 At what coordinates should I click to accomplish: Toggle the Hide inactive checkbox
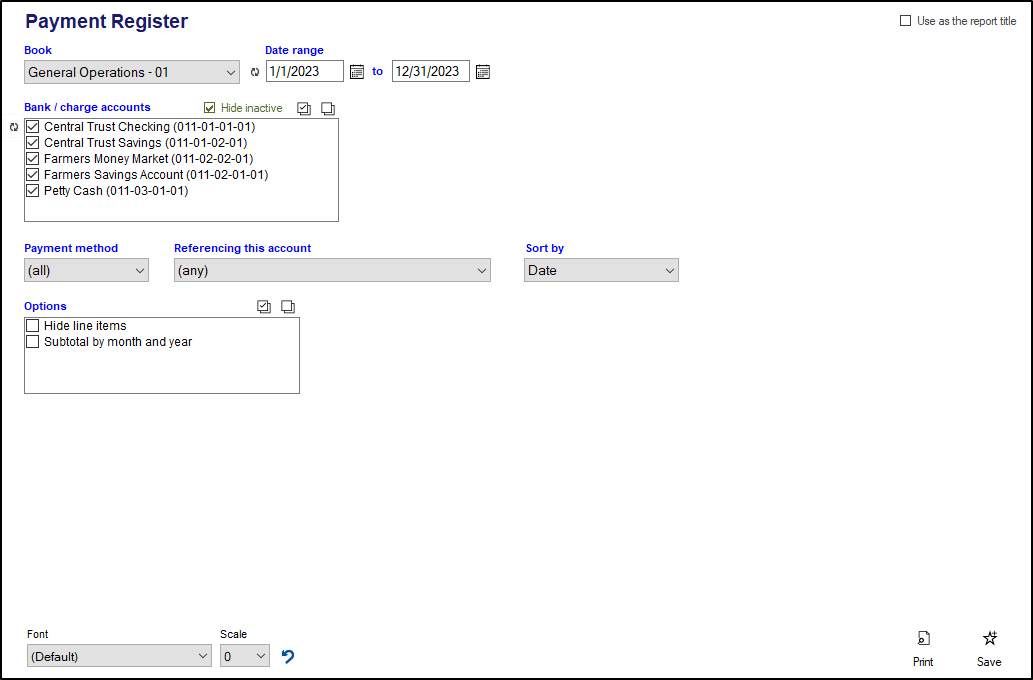210,108
